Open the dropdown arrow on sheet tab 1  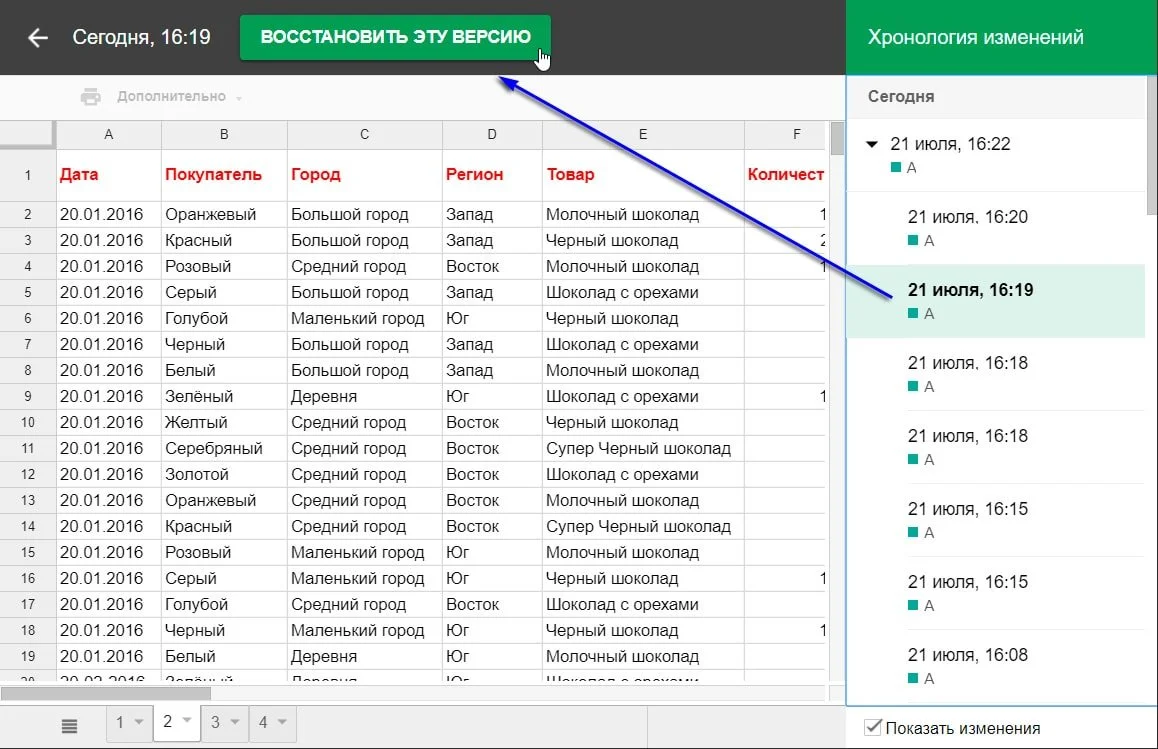138,722
